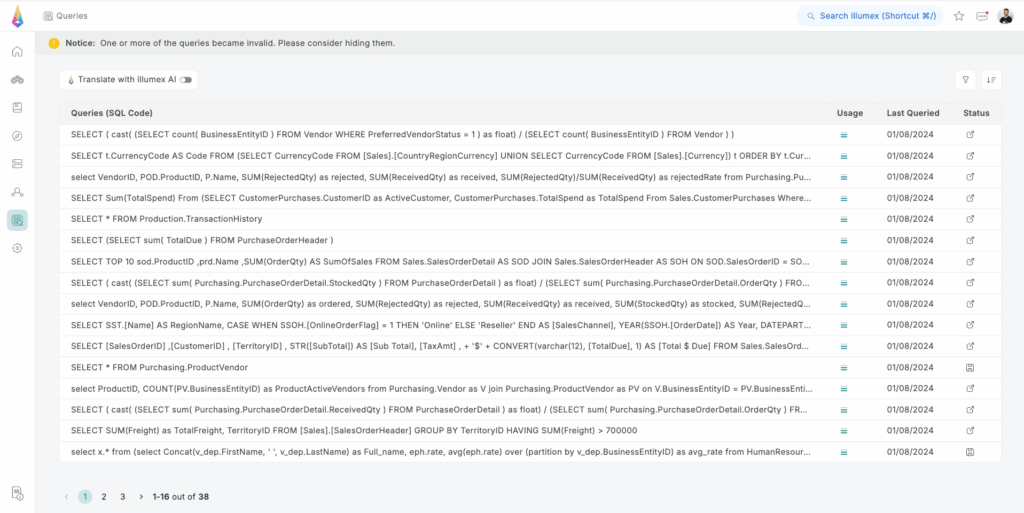The height and width of the screenshot is (513, 1024).
Task: Open the settings gear in the sidebar
Action: click(17, 248)
